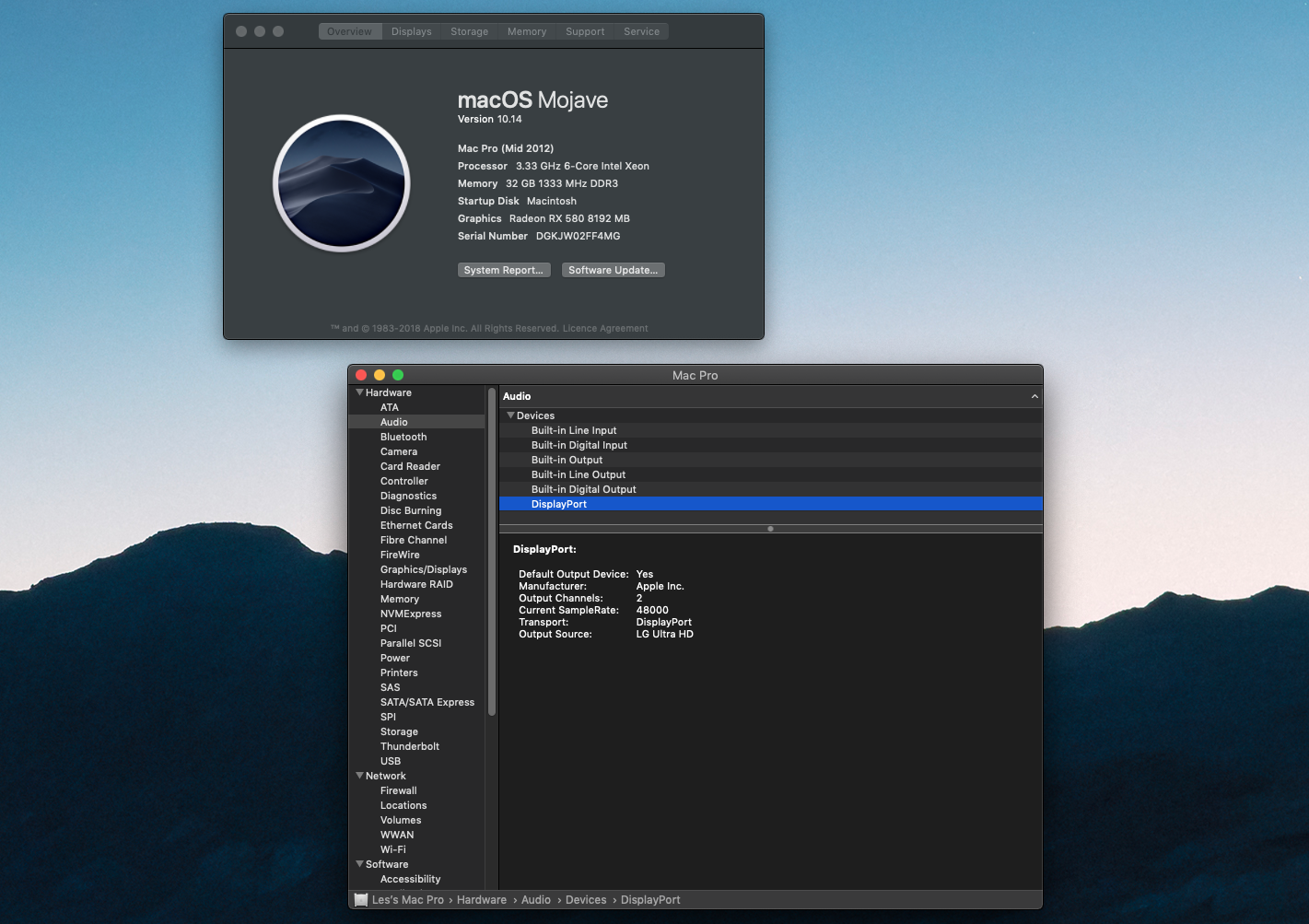Select Power in the sidebar

point(416,658)
